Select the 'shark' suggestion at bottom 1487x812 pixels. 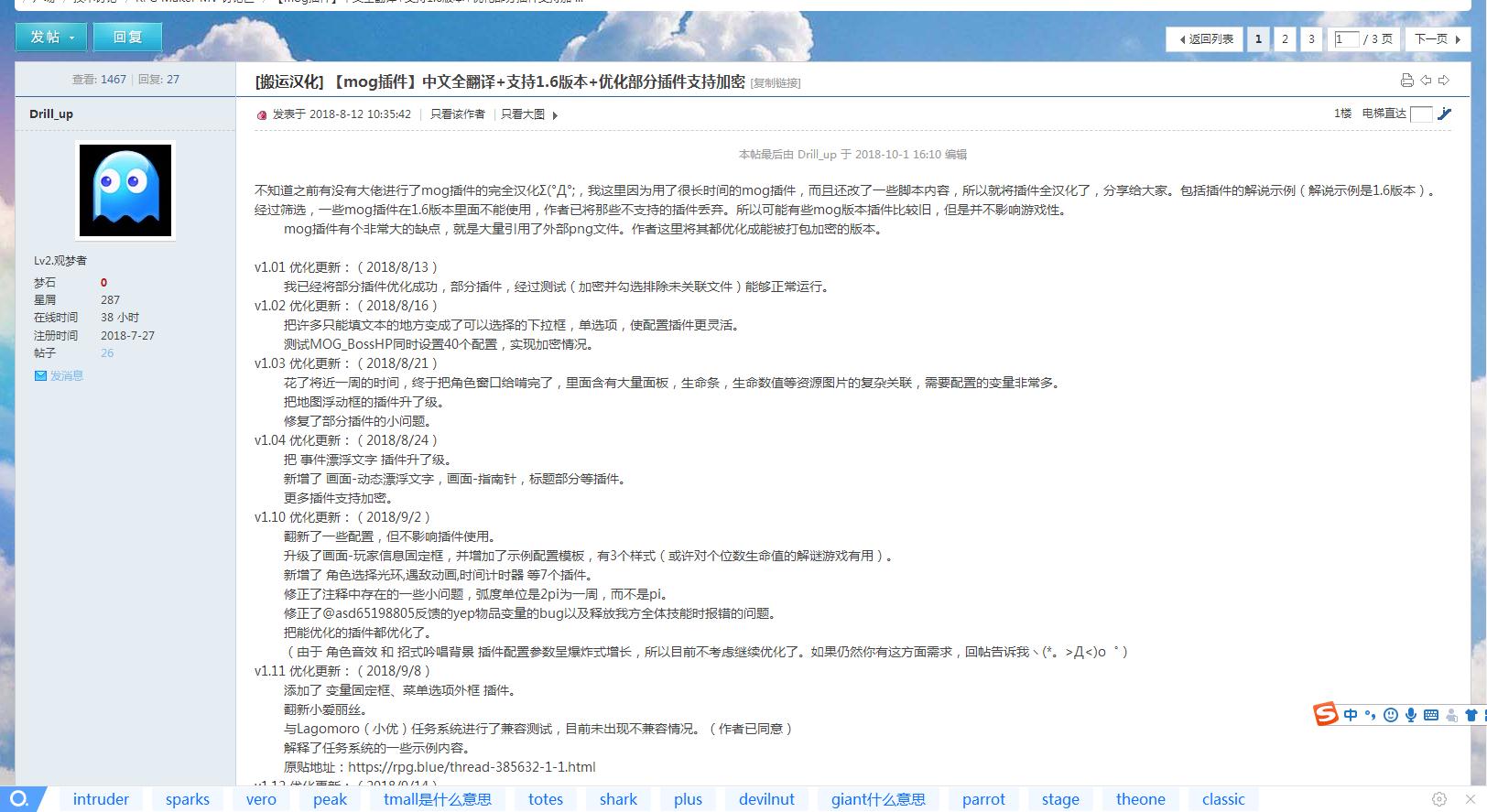(618, 799)
